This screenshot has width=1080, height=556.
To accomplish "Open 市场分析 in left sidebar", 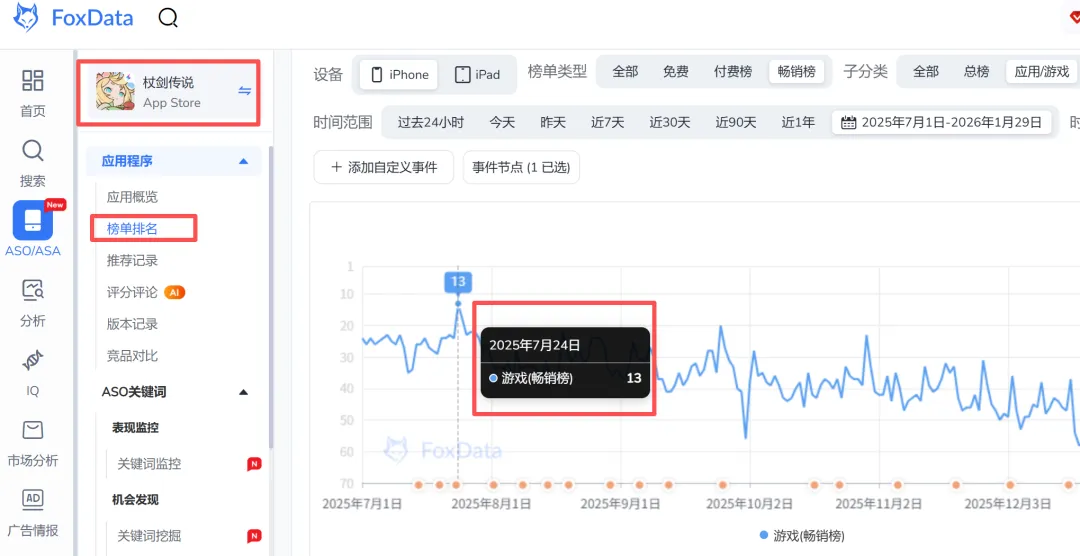I will tap(32, 443).
